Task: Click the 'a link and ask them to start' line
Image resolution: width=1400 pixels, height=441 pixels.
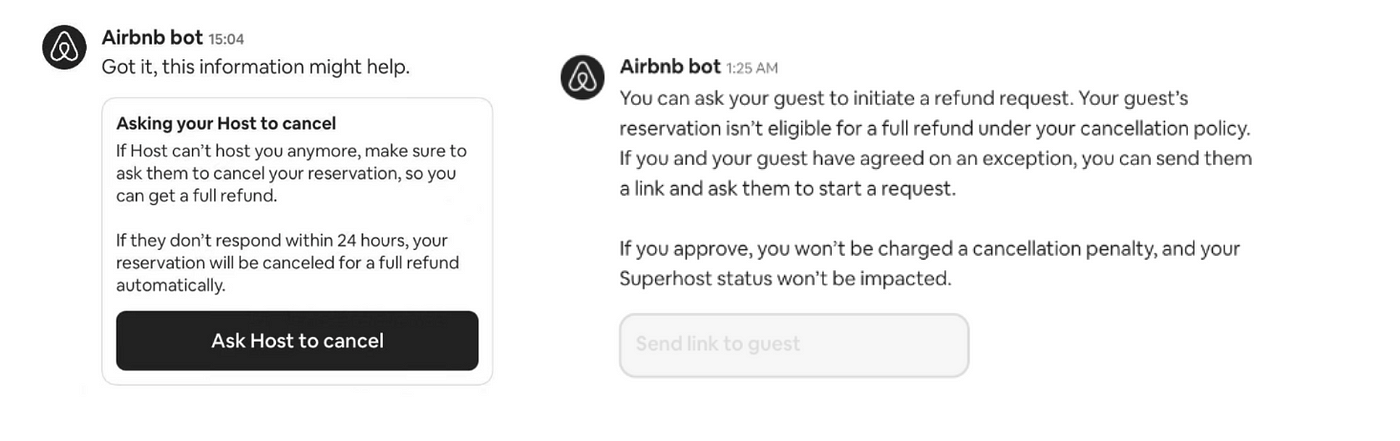Action: pyautogui.click(x=788, y=189)
